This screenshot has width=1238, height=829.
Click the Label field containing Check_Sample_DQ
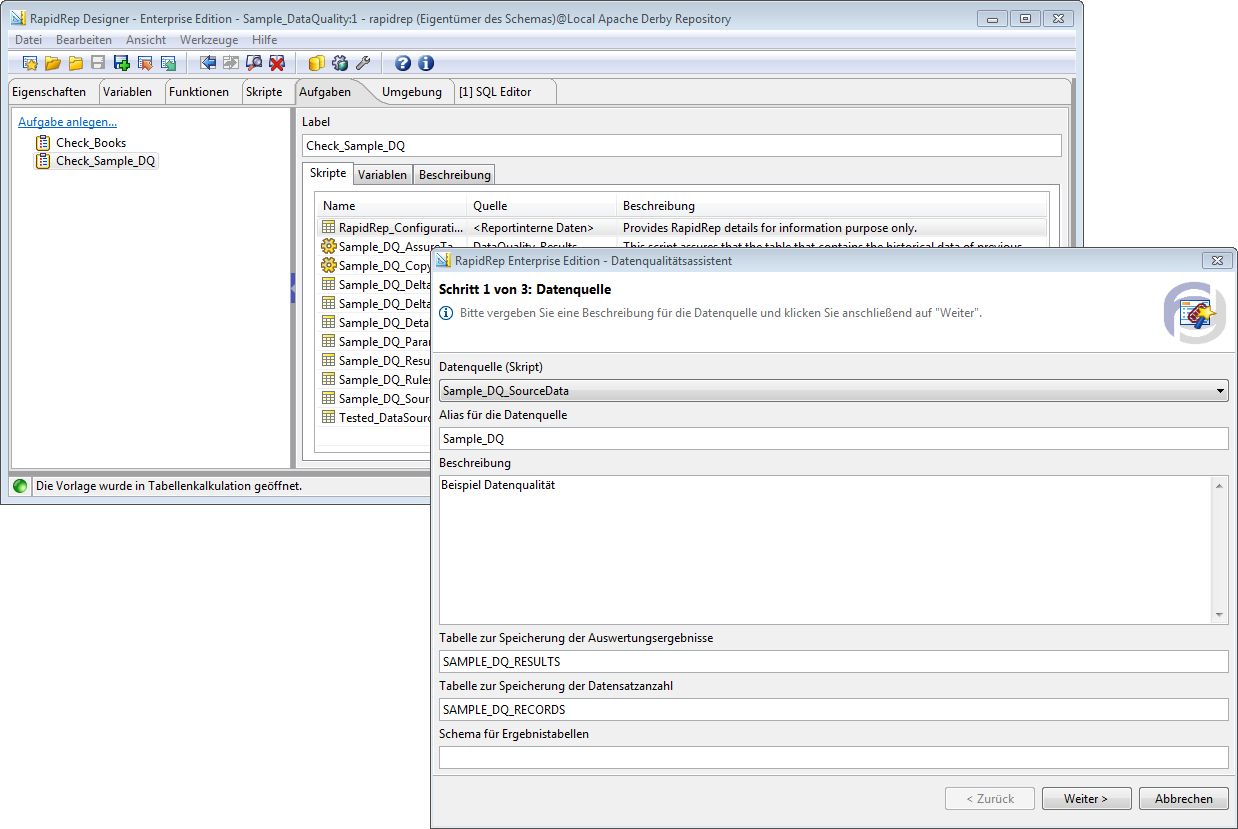[x=681, y=146]
